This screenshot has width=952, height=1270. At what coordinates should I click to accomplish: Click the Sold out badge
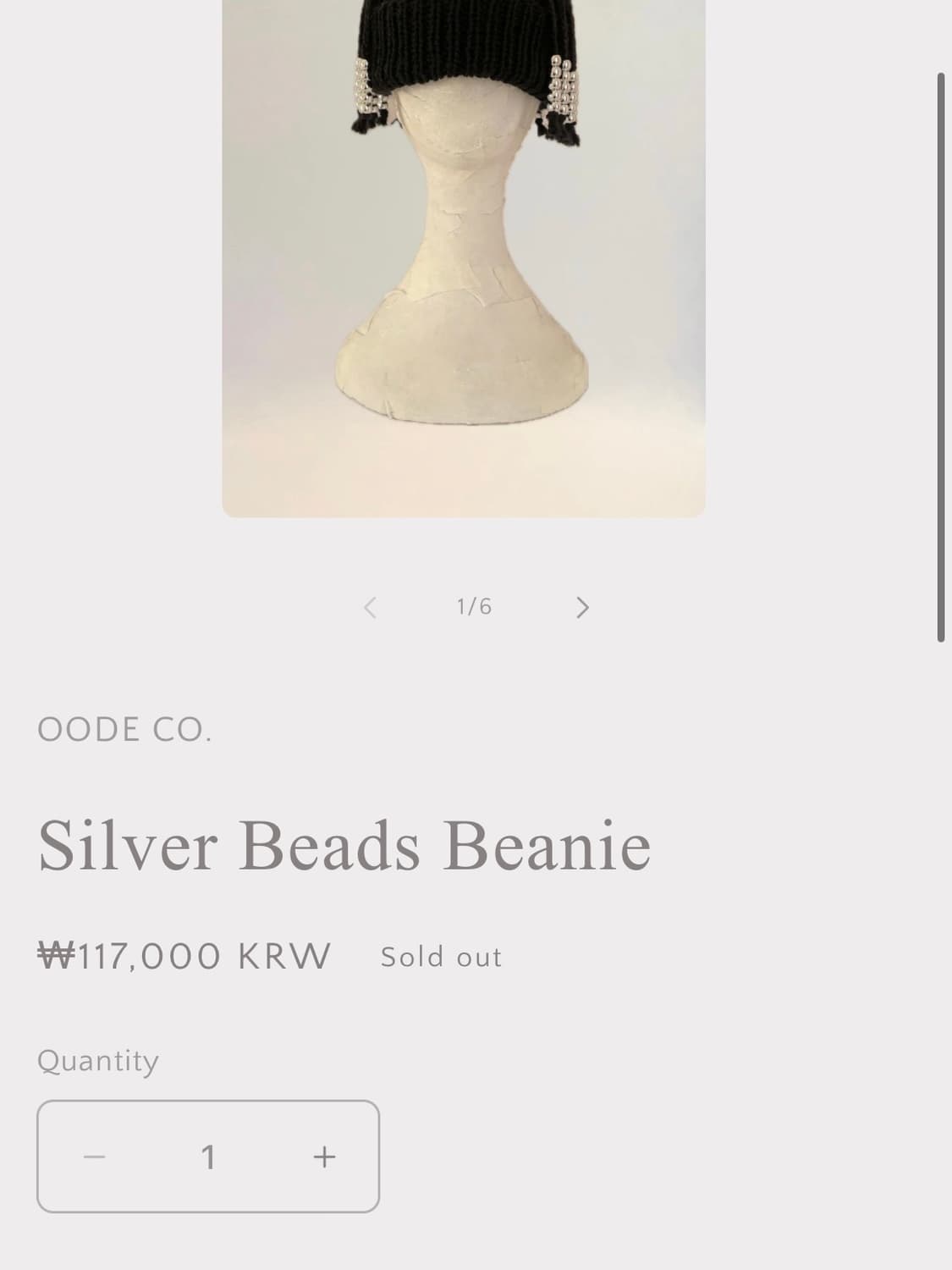point(441,957)
